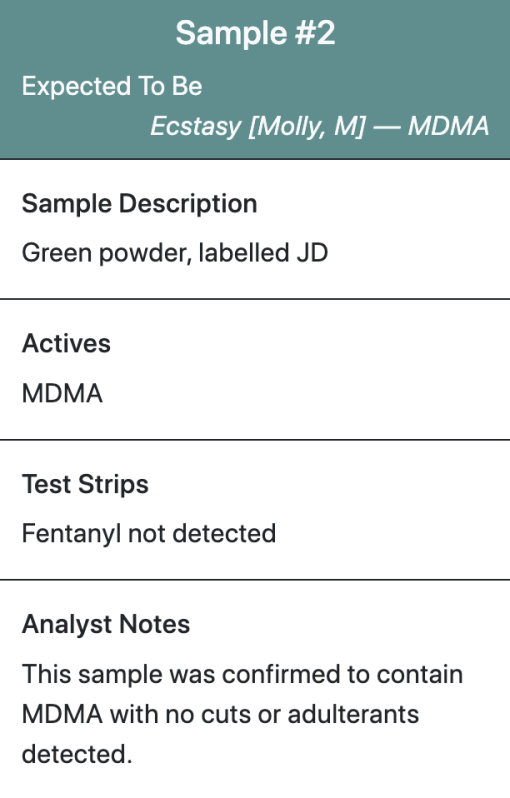The height and width of the screenshot is (798, 510).
Task: Click the word 'Ecstasy' in the header
Action: (195, 126)
